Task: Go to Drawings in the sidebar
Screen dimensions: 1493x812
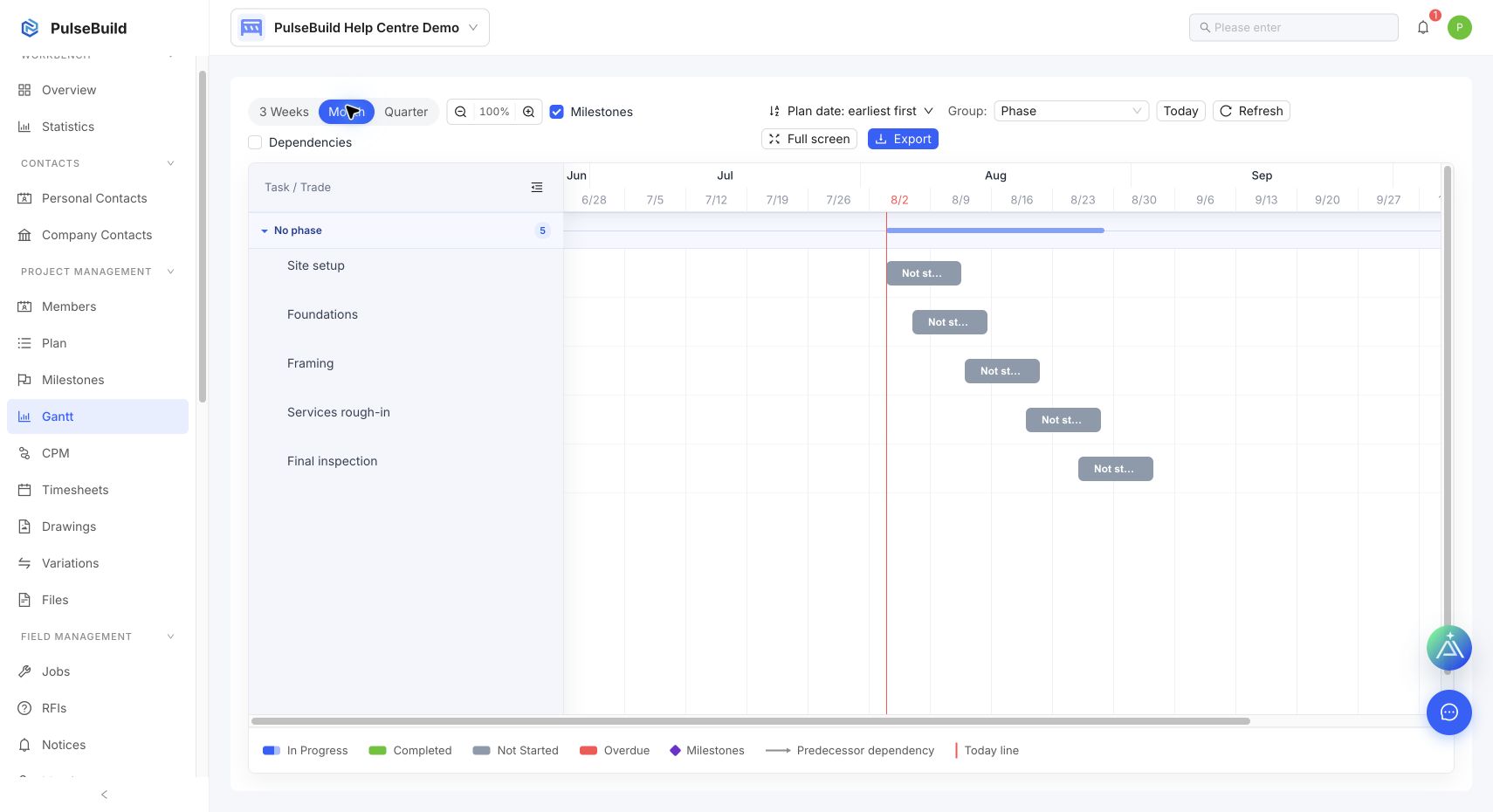Action: tap(98, 526)
